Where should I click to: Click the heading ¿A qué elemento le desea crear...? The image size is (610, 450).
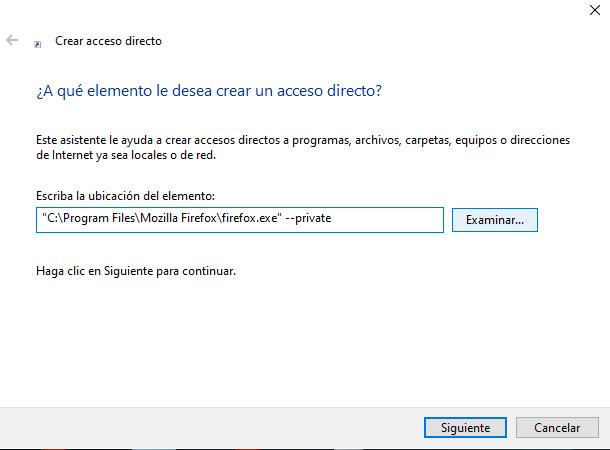click(208, 91)
